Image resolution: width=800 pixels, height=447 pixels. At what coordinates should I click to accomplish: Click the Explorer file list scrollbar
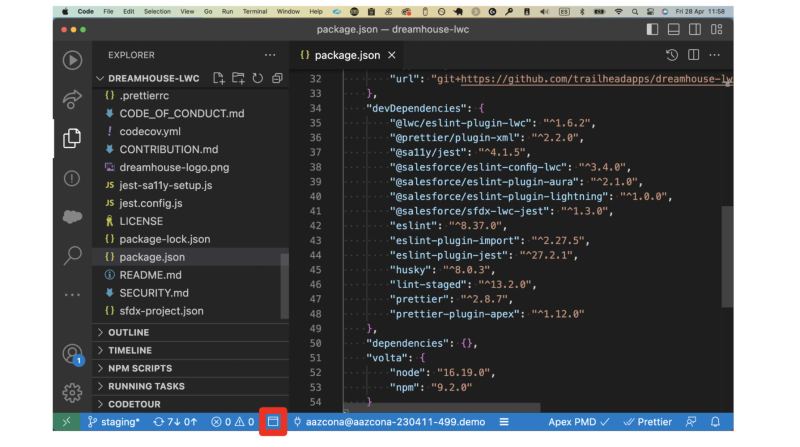pyautogui.click(x=285, y=286)
